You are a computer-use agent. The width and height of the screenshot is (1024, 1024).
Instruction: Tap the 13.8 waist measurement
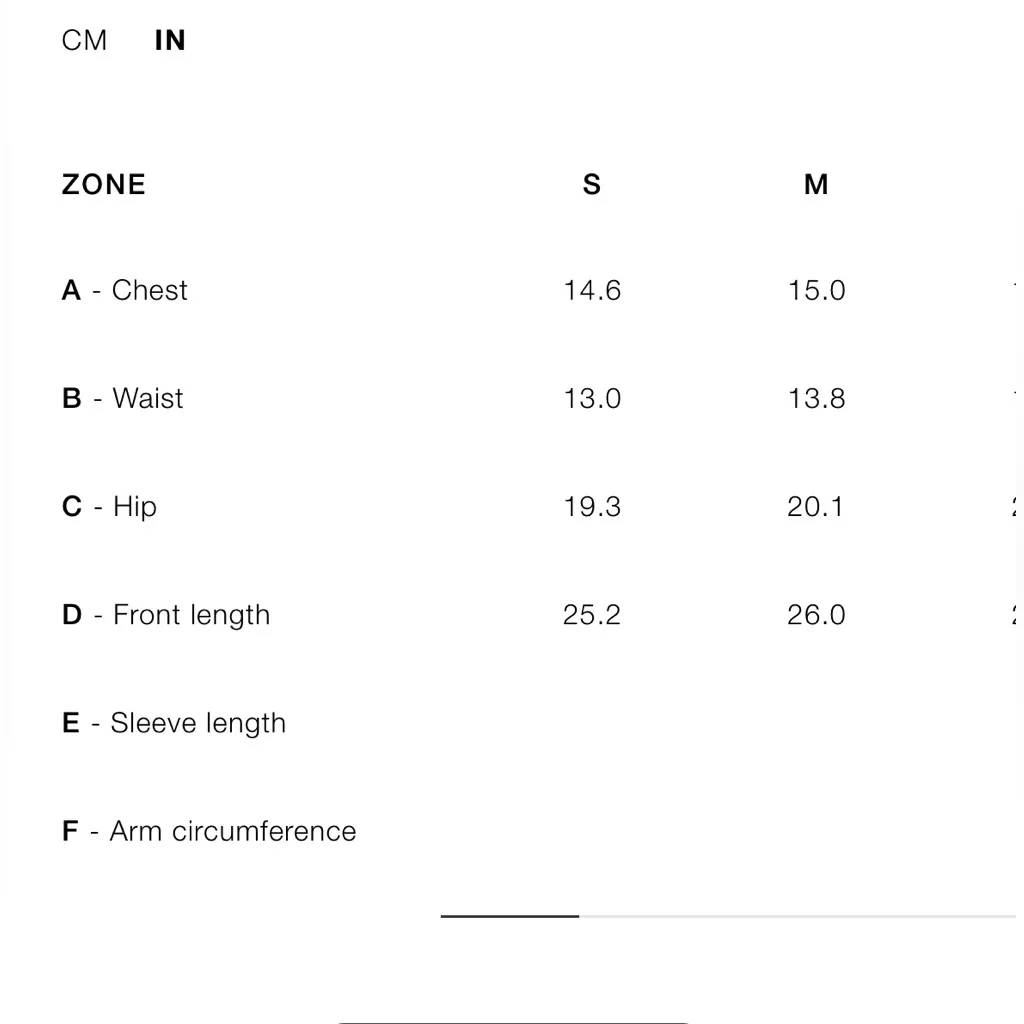816,398
